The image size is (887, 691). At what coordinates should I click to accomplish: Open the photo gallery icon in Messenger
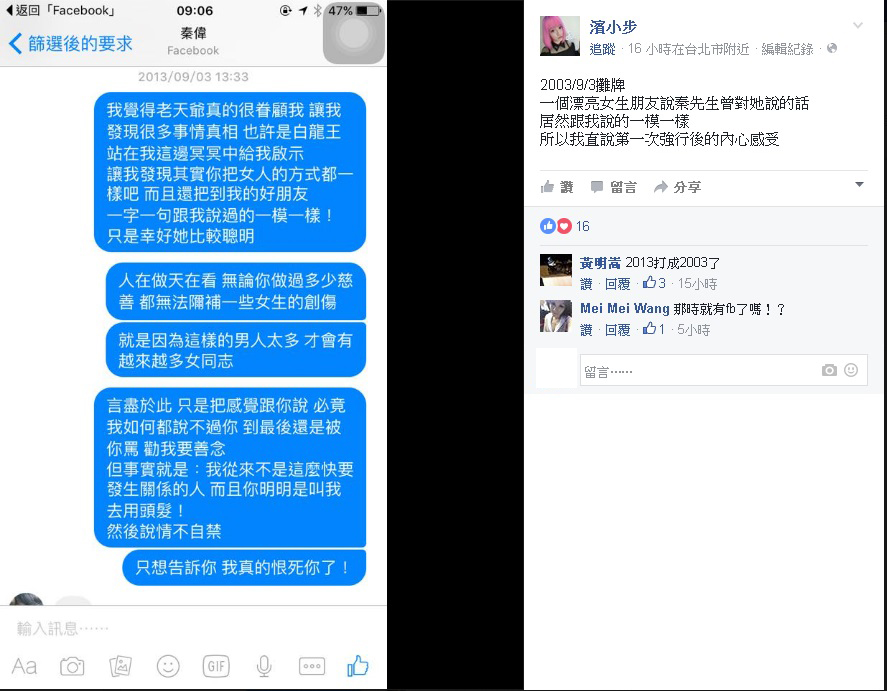coord(120,667)
